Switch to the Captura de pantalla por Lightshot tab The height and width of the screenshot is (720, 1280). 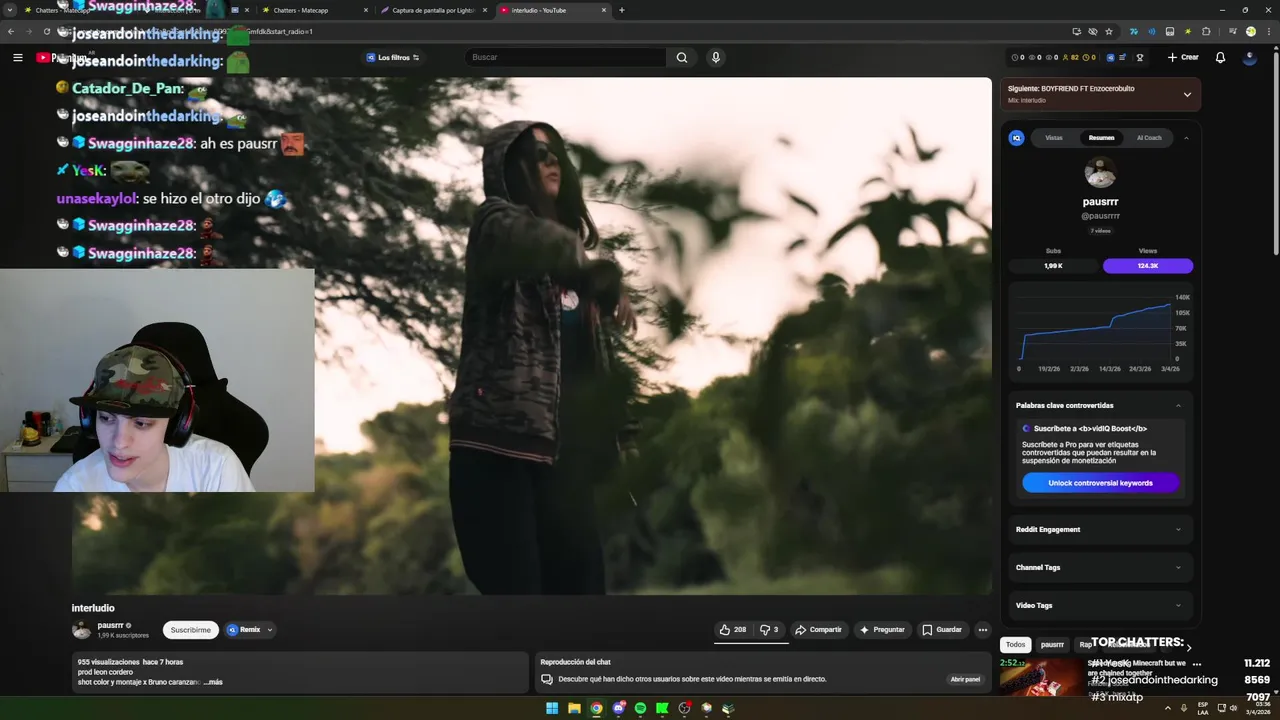point(435,10)
